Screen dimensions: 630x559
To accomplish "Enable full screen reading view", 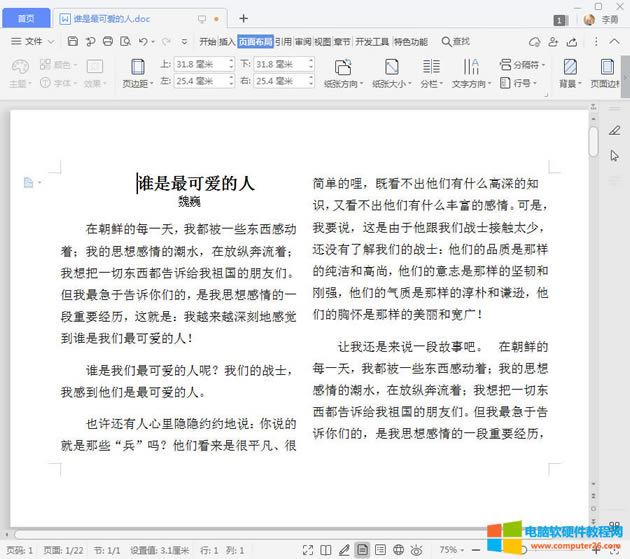I will [x=325, y=550].
